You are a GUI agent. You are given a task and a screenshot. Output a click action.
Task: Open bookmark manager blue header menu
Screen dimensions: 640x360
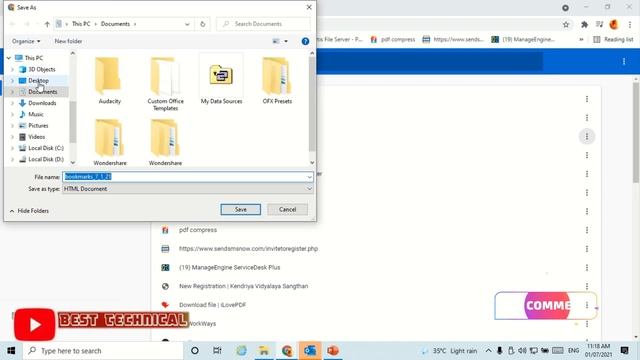[624, 62]
